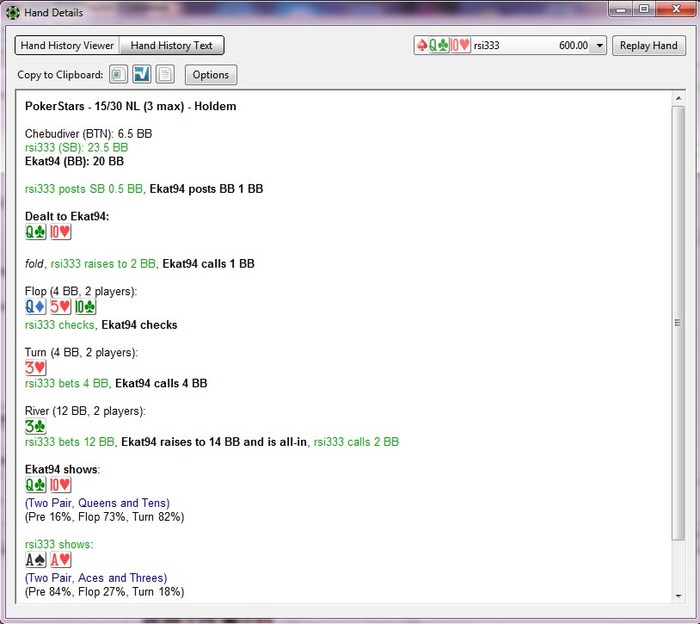Screen dimensions: 700x624
Task: Click 'rsi333 bets 12 BB' text
Action: coord(70,442)
